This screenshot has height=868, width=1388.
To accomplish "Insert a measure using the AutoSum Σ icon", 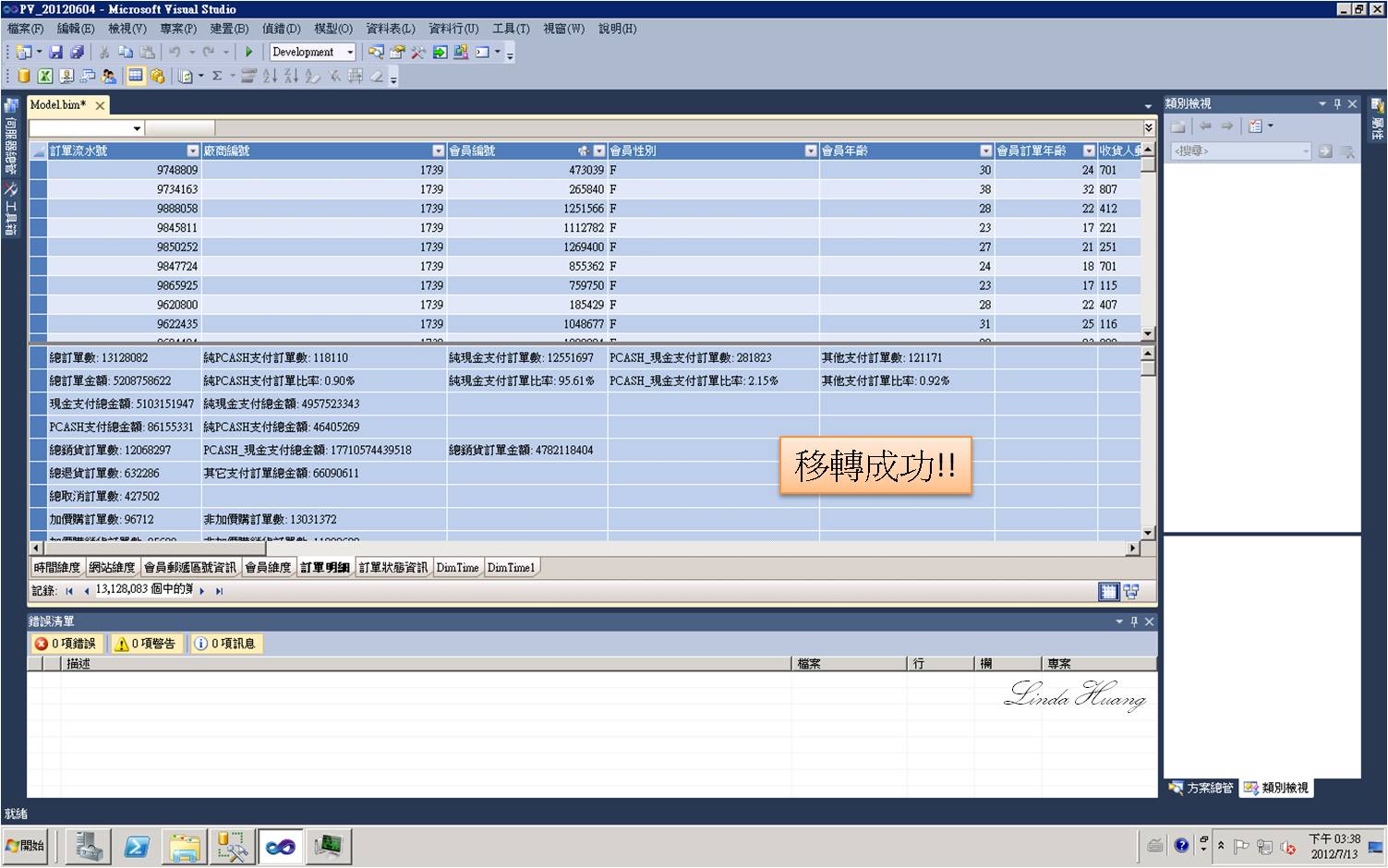I will [x=217, y=76].
